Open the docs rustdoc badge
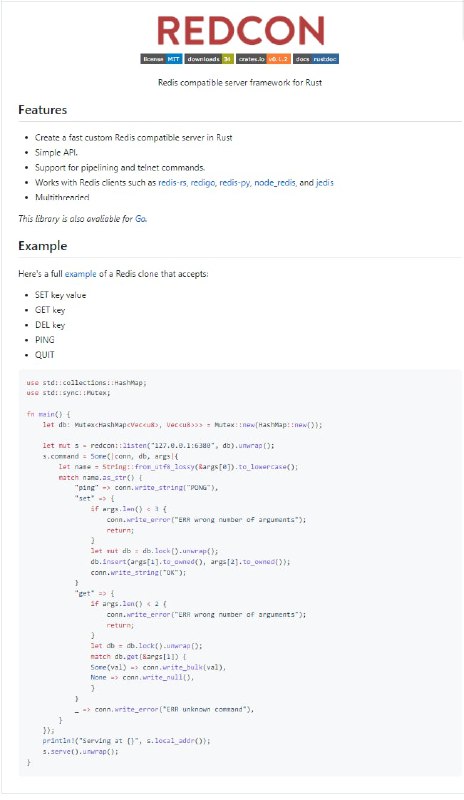Screen dimensions: 464x800 (316, 59)
